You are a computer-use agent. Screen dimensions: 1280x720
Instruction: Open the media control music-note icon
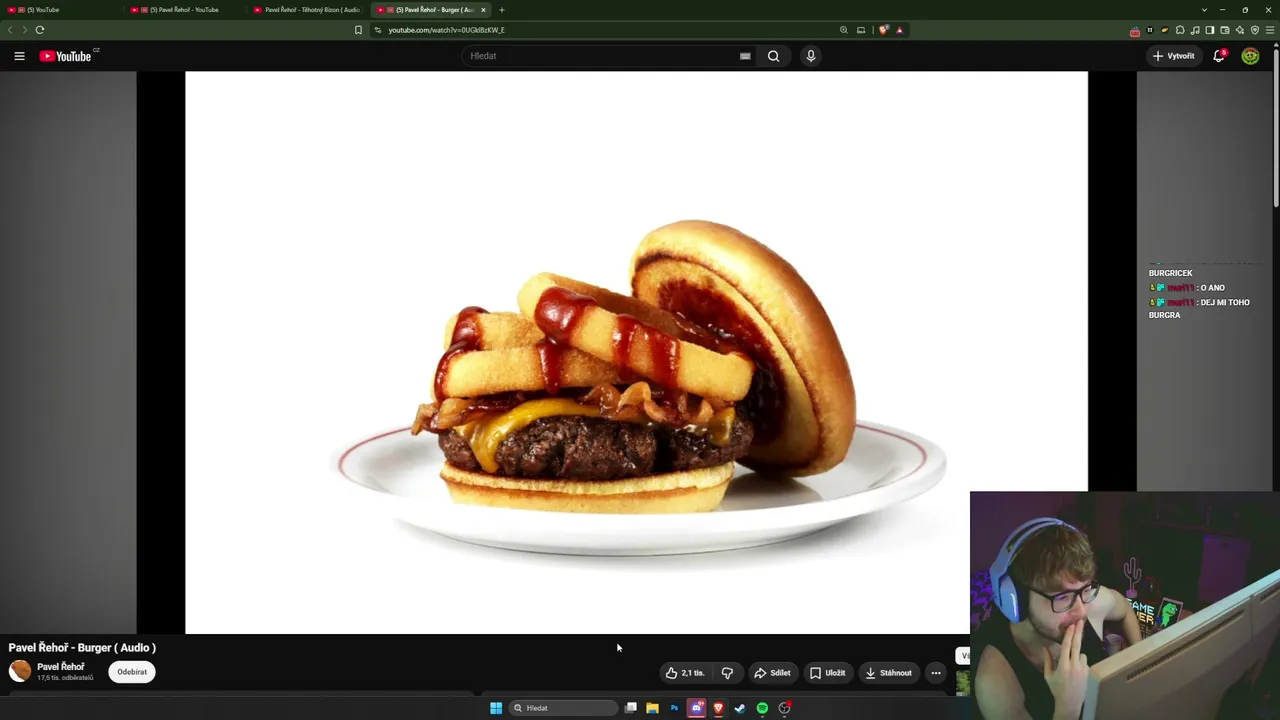tap(1195, 30)
